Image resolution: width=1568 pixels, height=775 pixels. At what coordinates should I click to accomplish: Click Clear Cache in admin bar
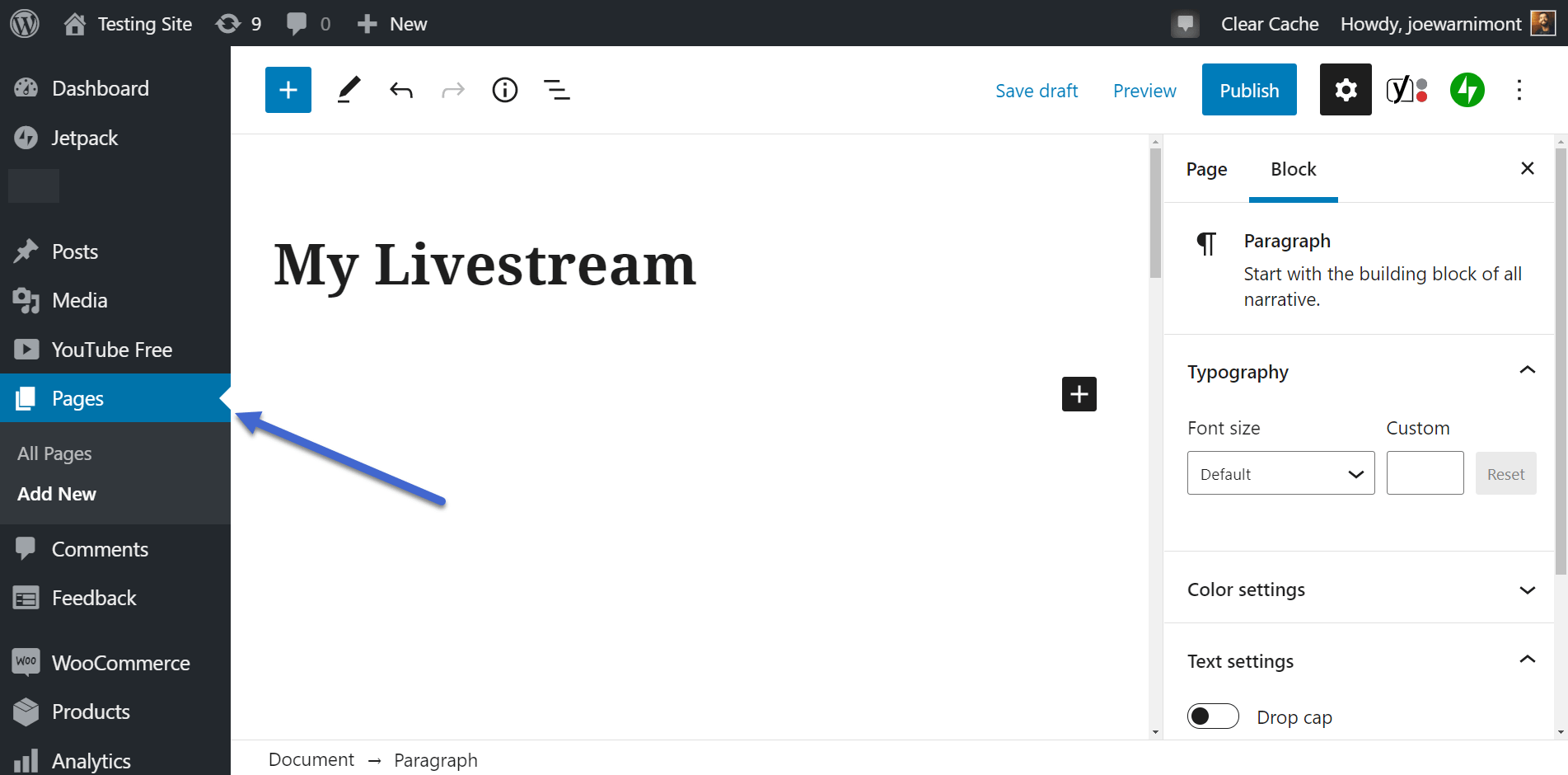pyautogui.click(x=1269, y=24)
